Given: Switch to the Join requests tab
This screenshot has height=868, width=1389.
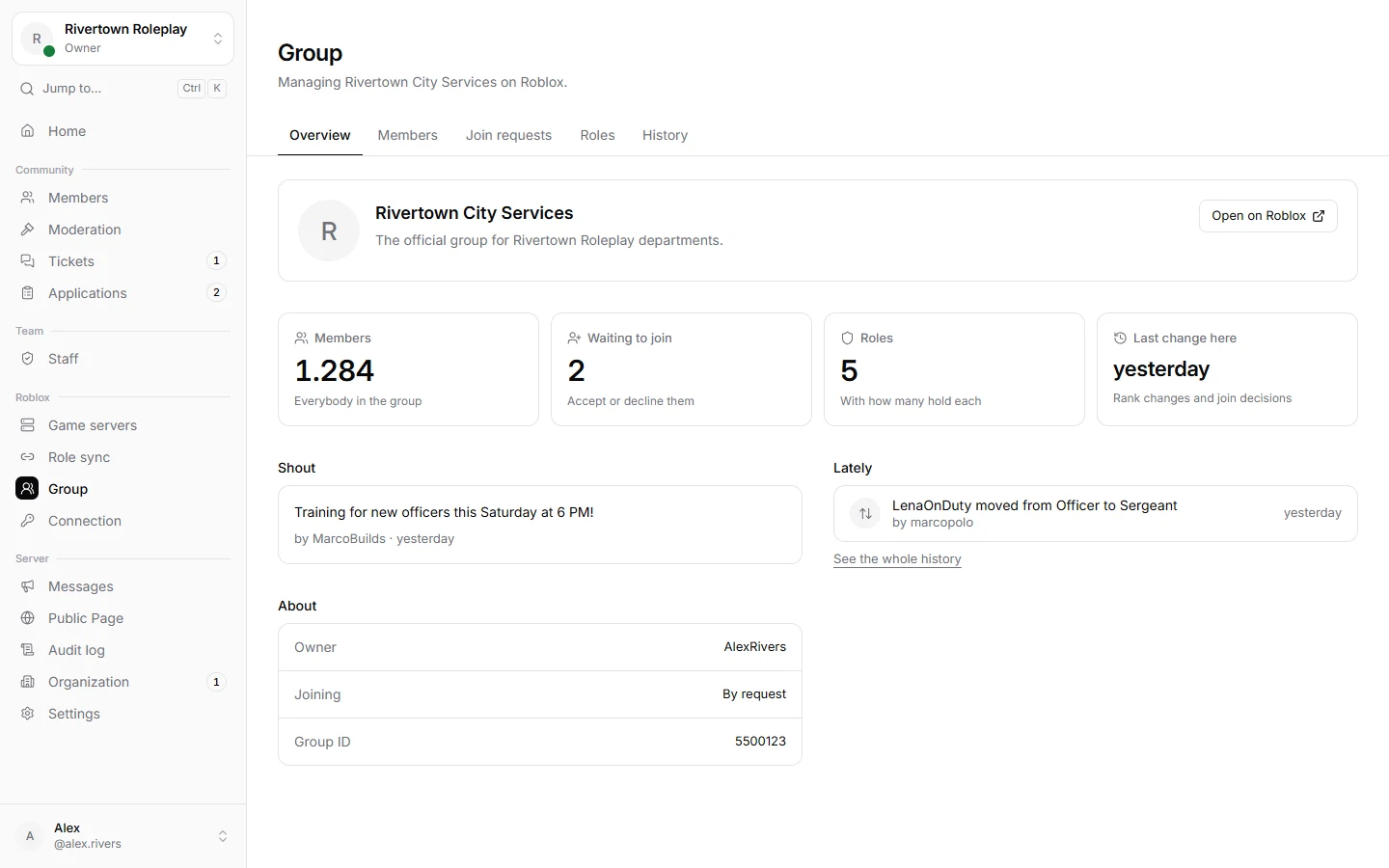Looking at the screenshot, I should click(x=509, y=135).
